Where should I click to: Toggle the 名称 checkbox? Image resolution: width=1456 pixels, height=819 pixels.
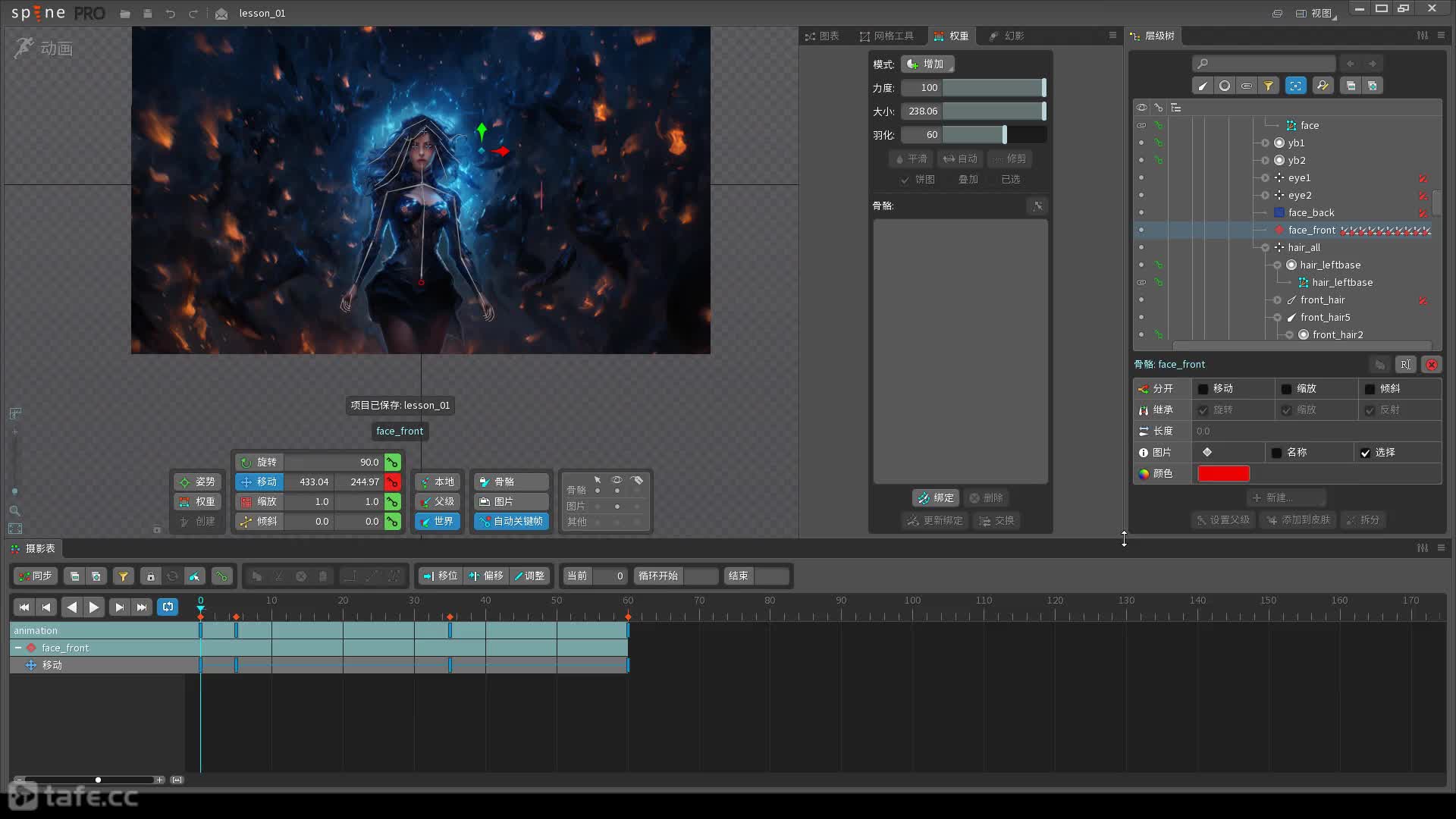pos(1276,453)
